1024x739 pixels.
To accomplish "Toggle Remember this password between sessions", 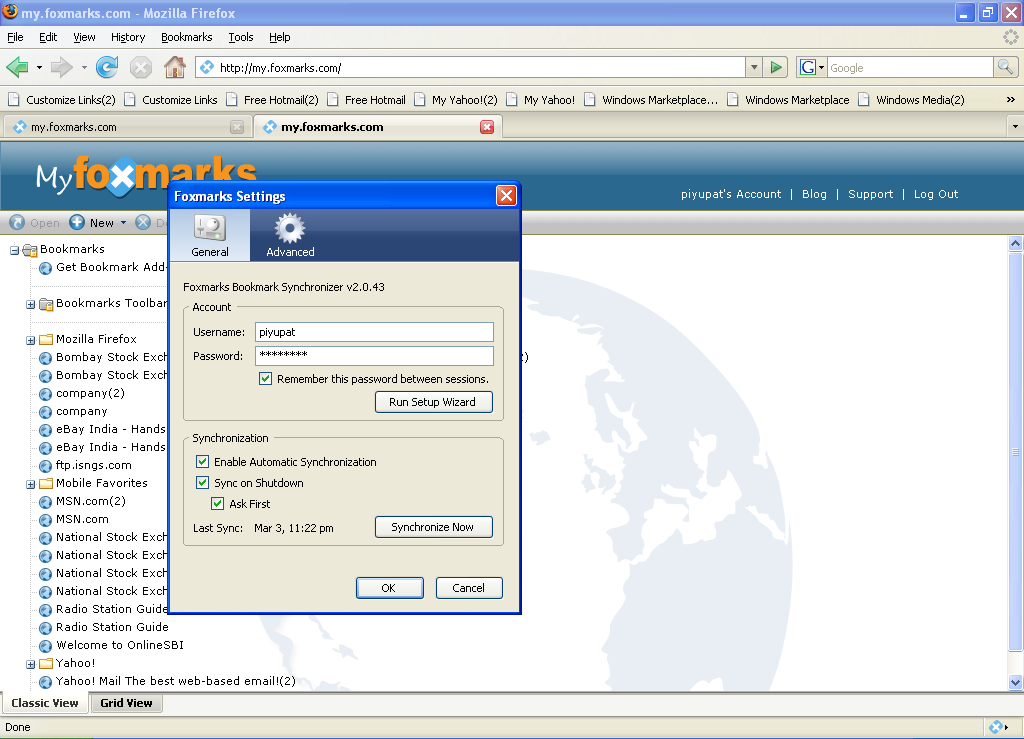I will [x=265, y=379].
